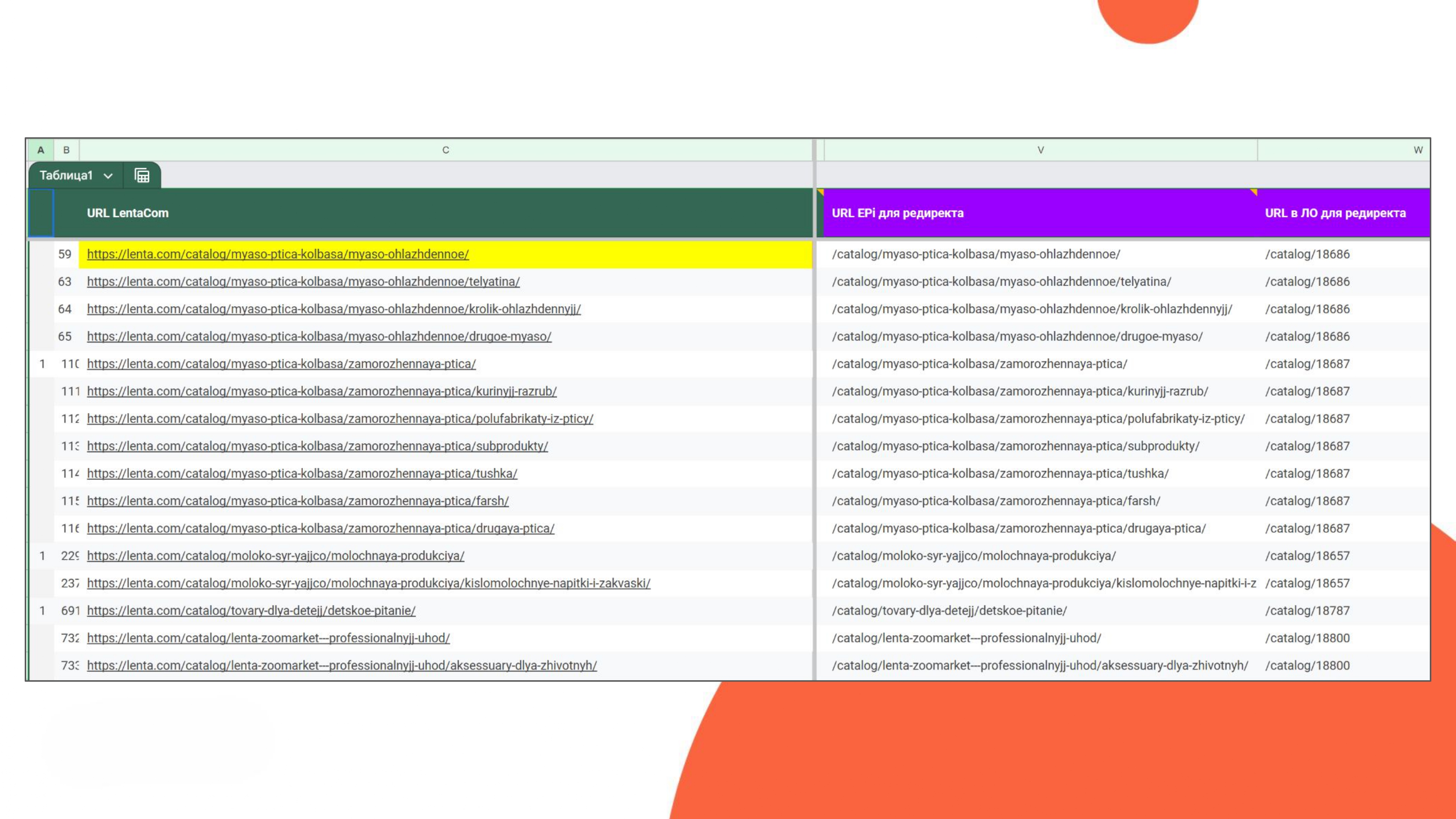The width and height of the screenshot is (1456, 819).
Task: Click the URL в ЛО для редиректа header
Action: [x=1335, y=213]
